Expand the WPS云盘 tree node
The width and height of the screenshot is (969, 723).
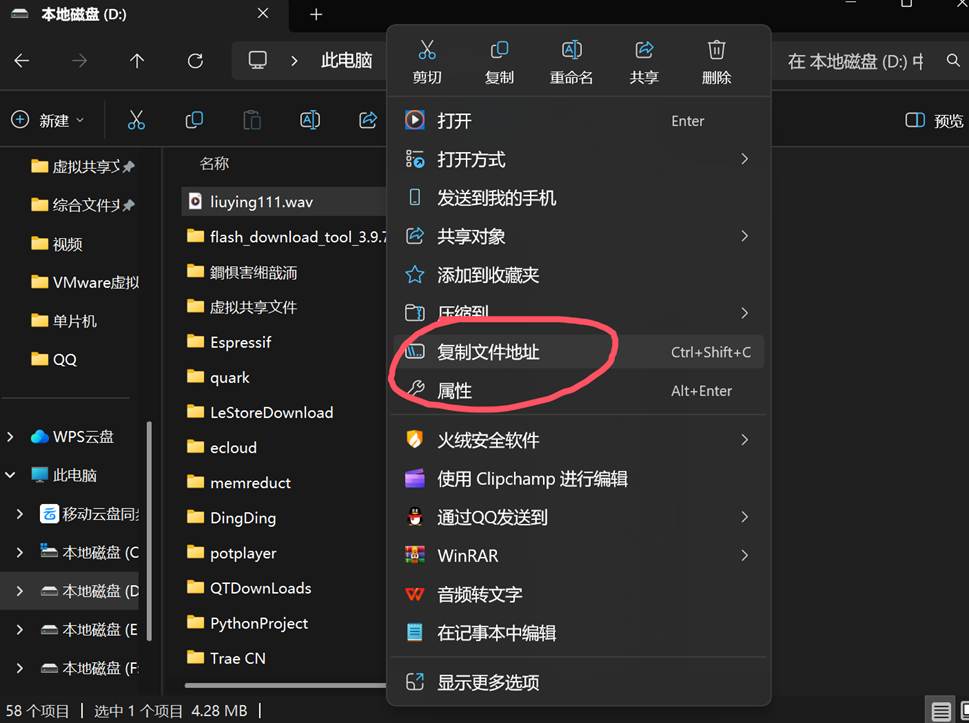pos(11,437)
